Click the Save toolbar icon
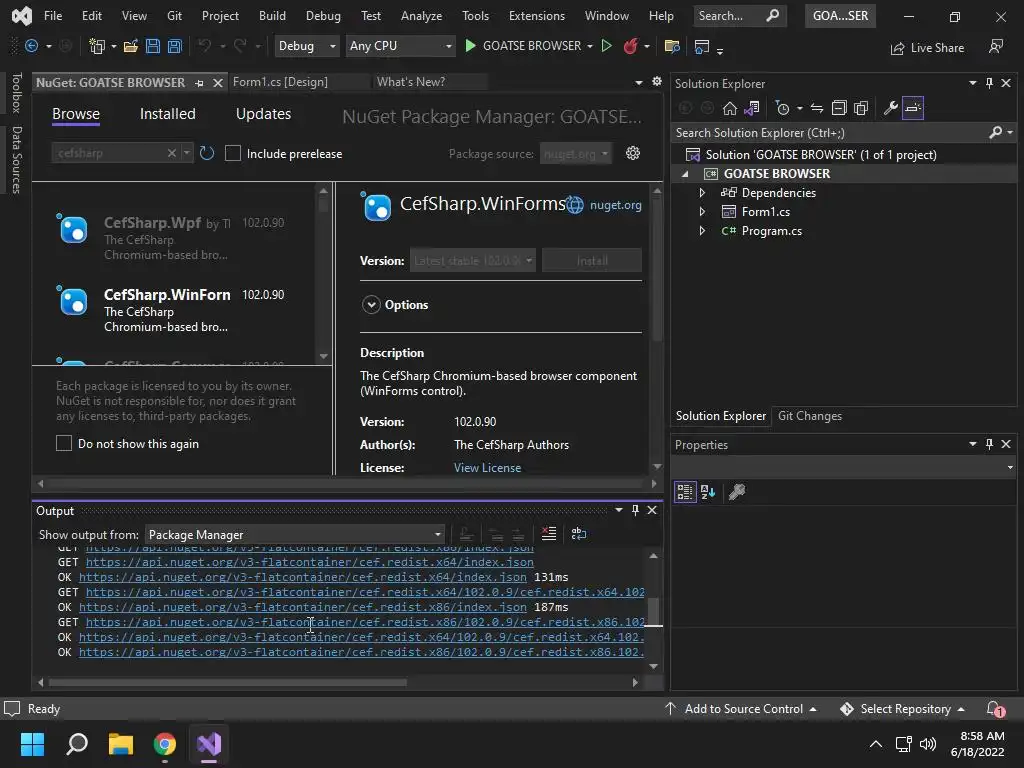Viewport: 1024px width, 768px height. pyautogui.click(x=153, y=46)
